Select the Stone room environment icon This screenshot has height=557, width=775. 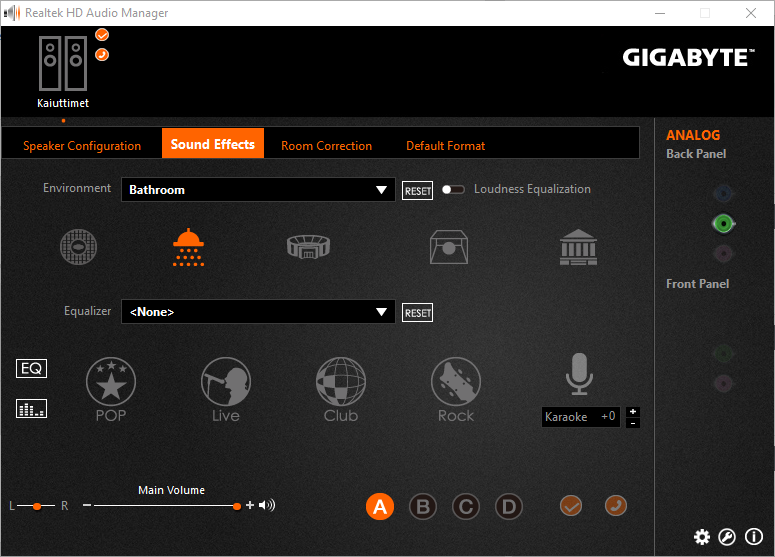click(449, 247)
